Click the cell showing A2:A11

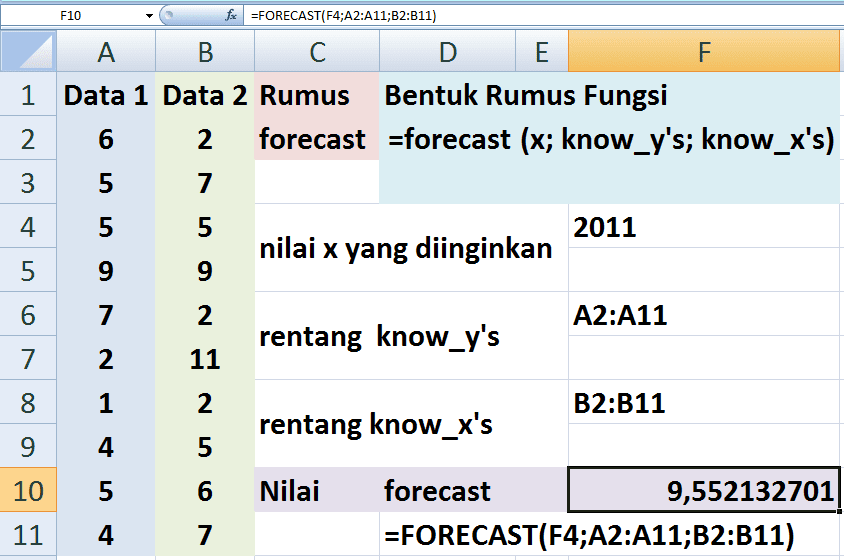click(704, 314)
